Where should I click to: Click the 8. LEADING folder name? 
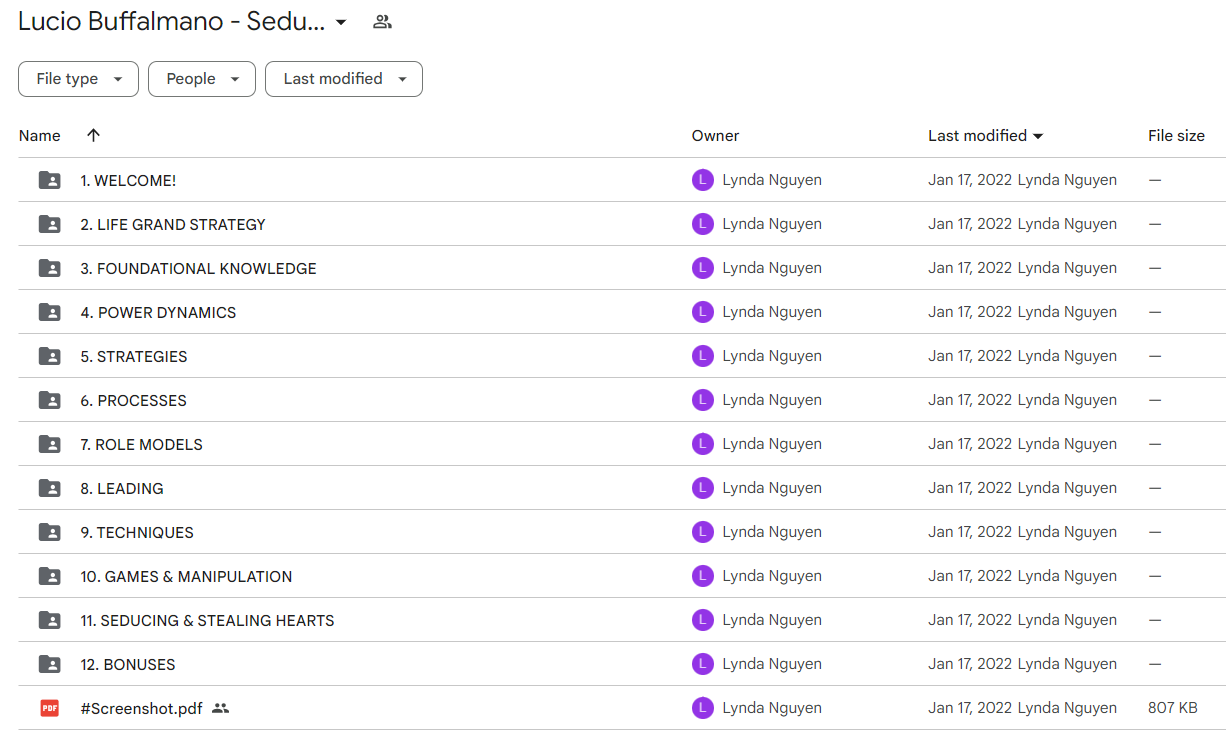122,489
